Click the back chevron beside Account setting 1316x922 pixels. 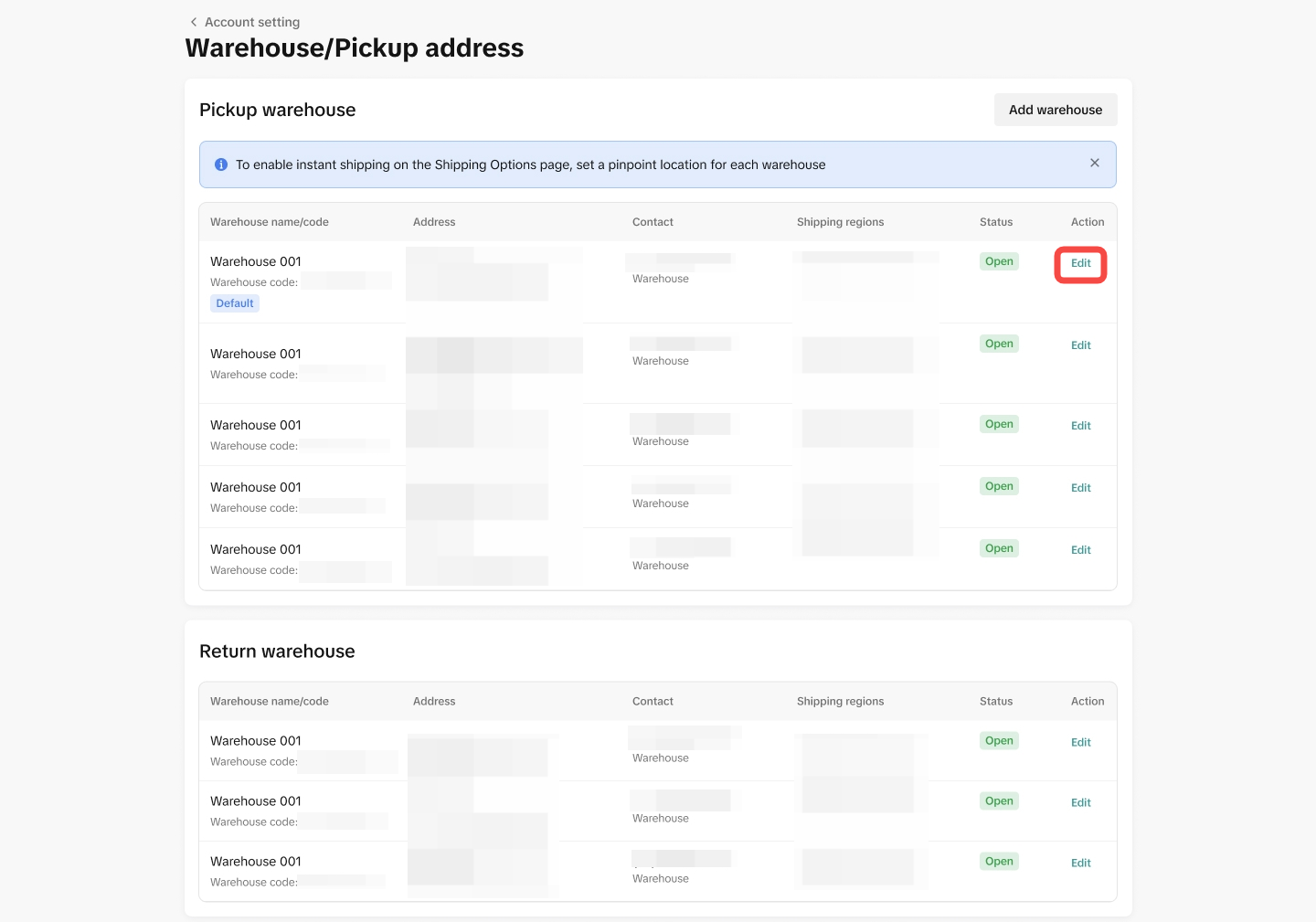click(193, 22)
